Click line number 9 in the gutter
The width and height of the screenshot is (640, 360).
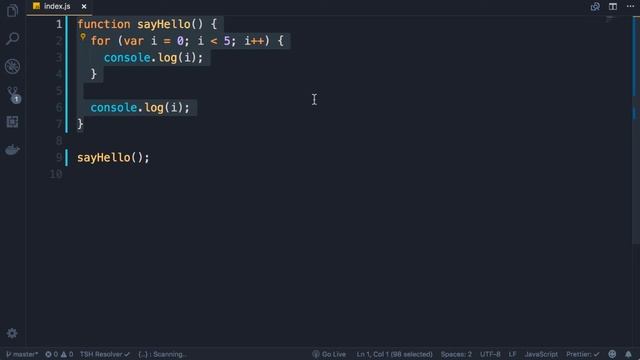[59, 157]
